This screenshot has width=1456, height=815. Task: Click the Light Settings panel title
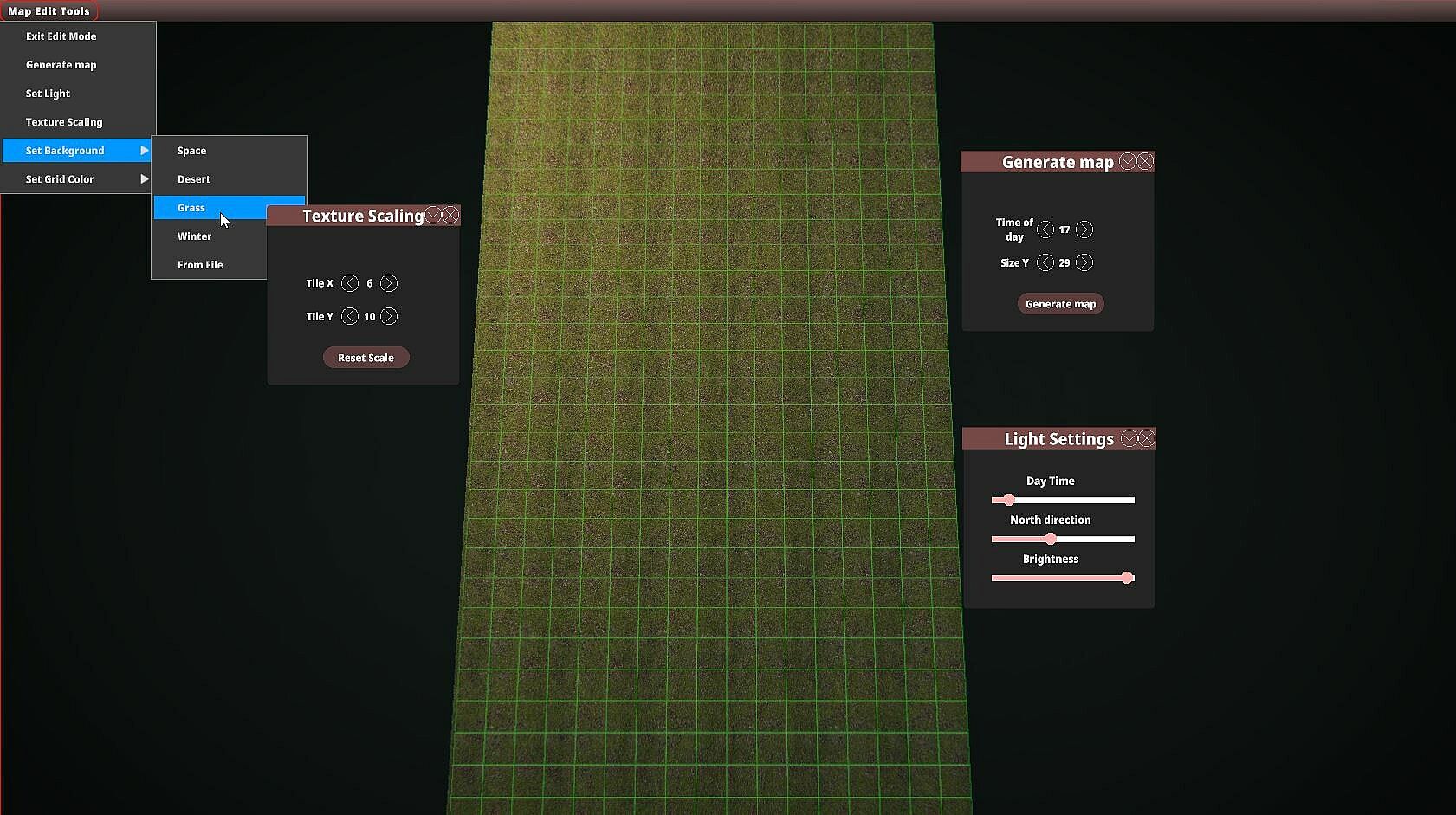(1058, 439)
